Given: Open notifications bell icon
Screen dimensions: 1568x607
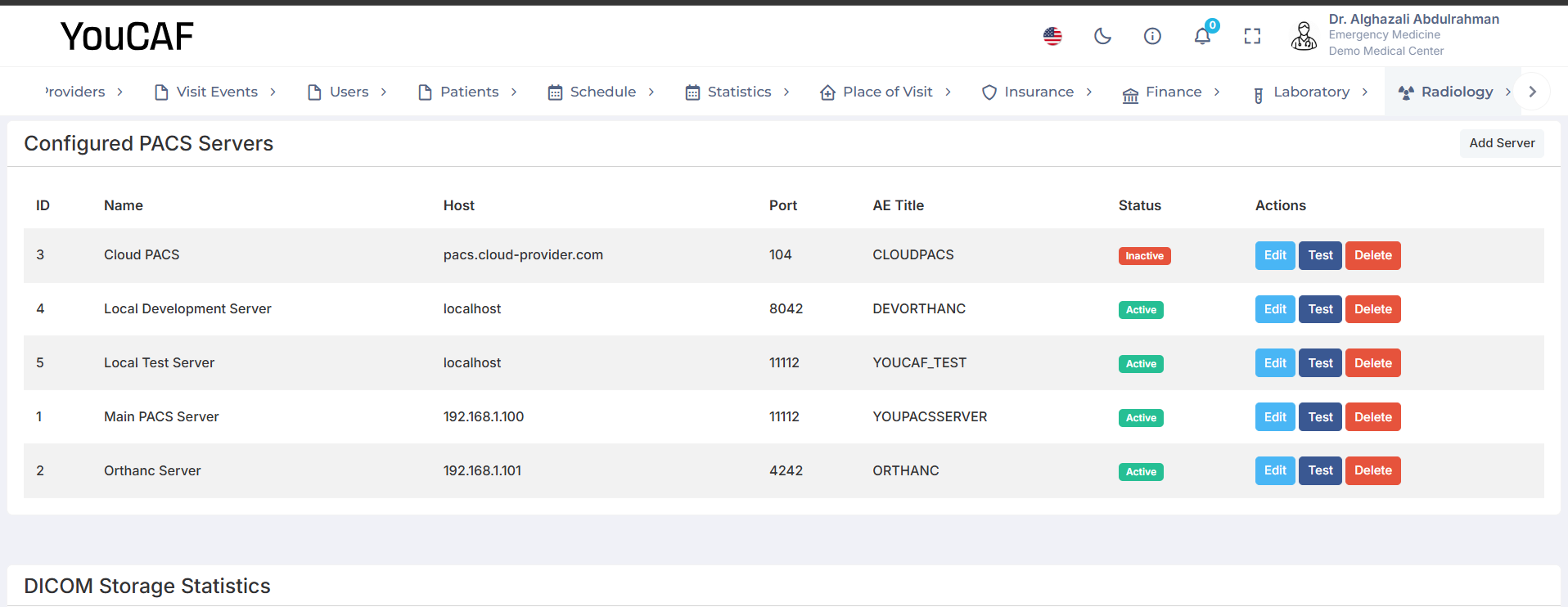Looking at the screenshot, I should pos(1202,36).
